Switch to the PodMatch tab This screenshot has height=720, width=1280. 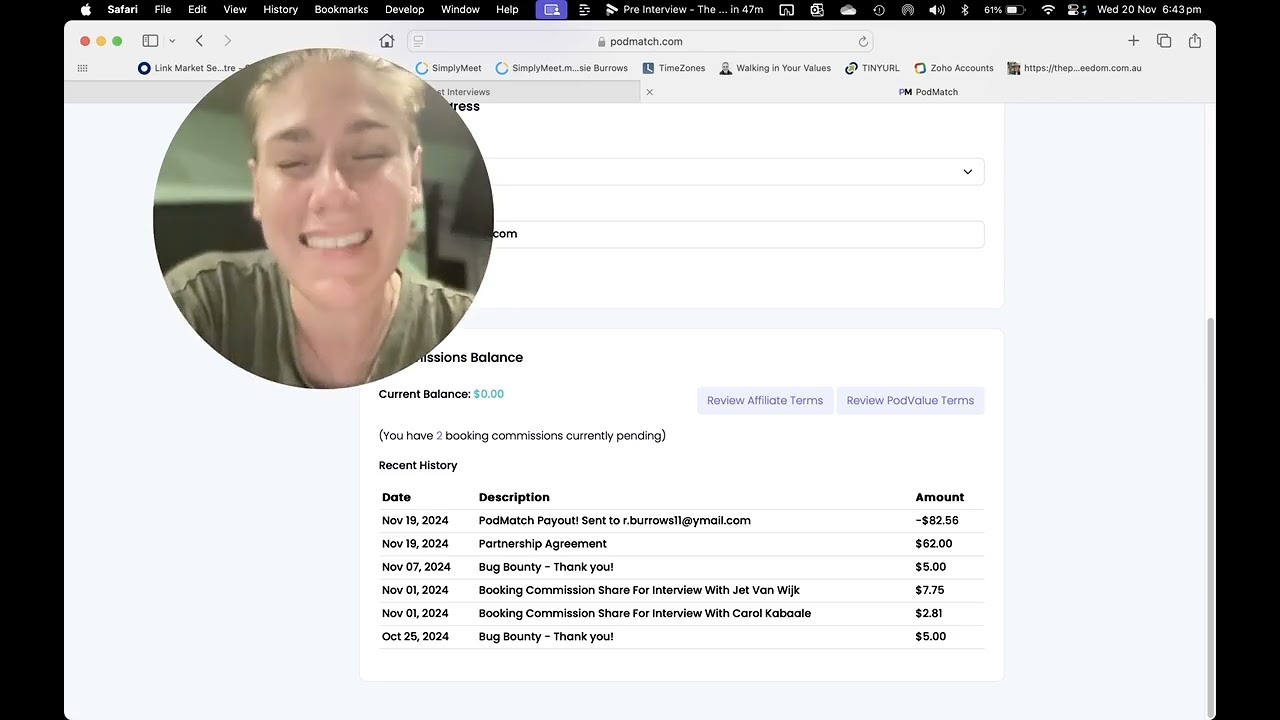coord(928,92)
